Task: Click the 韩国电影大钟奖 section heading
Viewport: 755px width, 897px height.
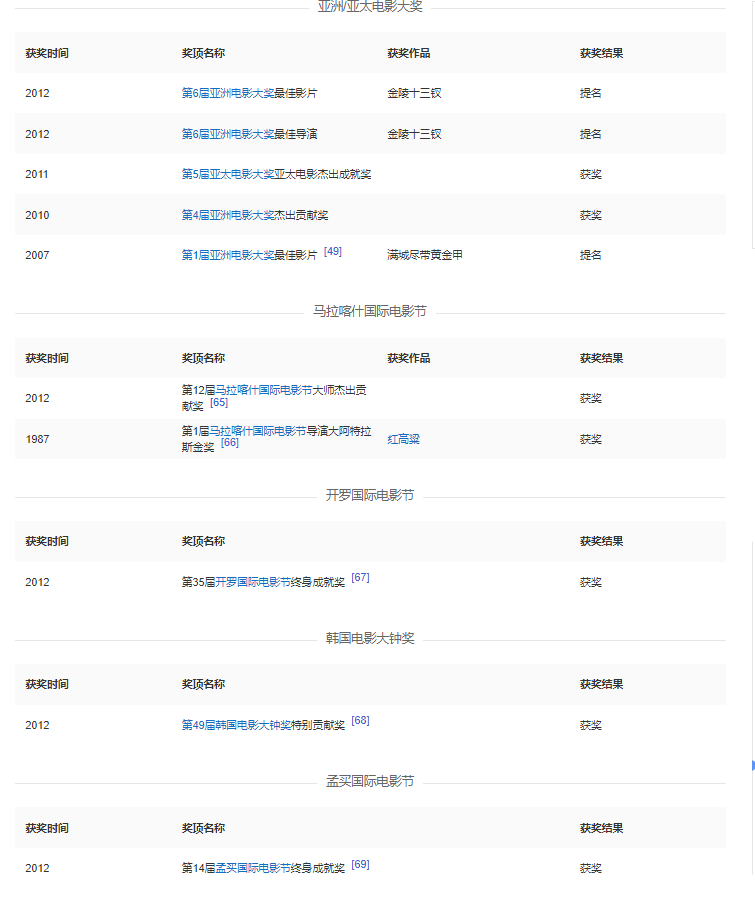Action: point(370,638)
